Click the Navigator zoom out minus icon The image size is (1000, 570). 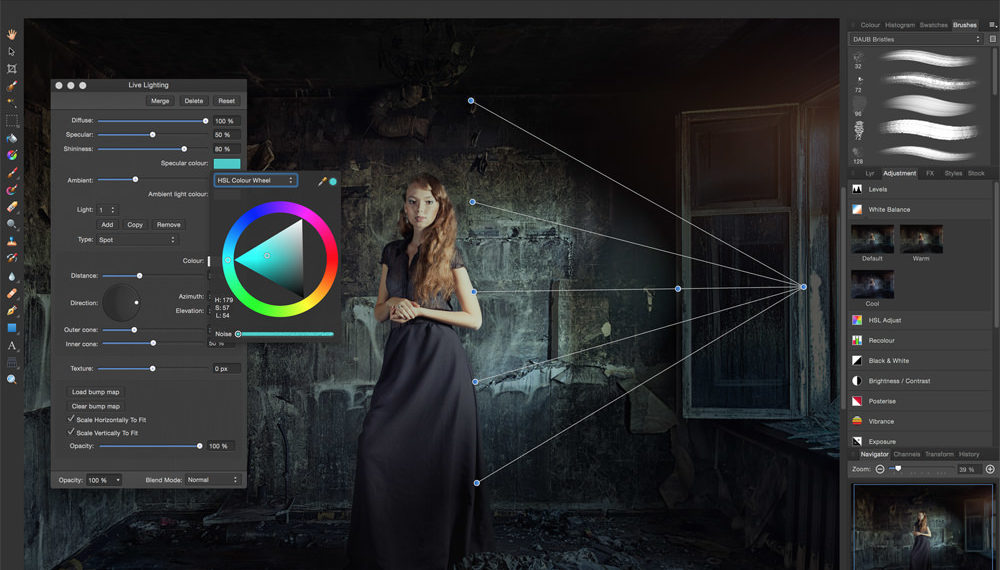pyautogui.click(x=879, y=469)
